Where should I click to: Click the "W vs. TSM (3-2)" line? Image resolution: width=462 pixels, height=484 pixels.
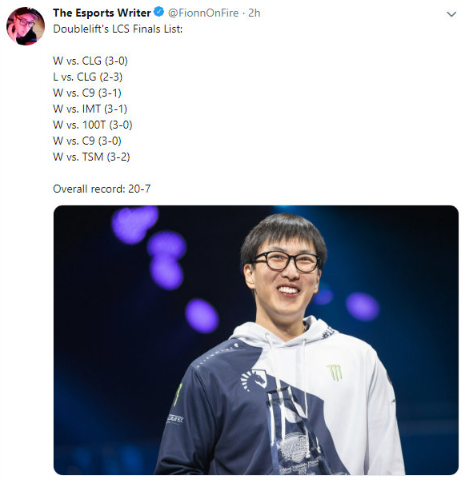91,157
